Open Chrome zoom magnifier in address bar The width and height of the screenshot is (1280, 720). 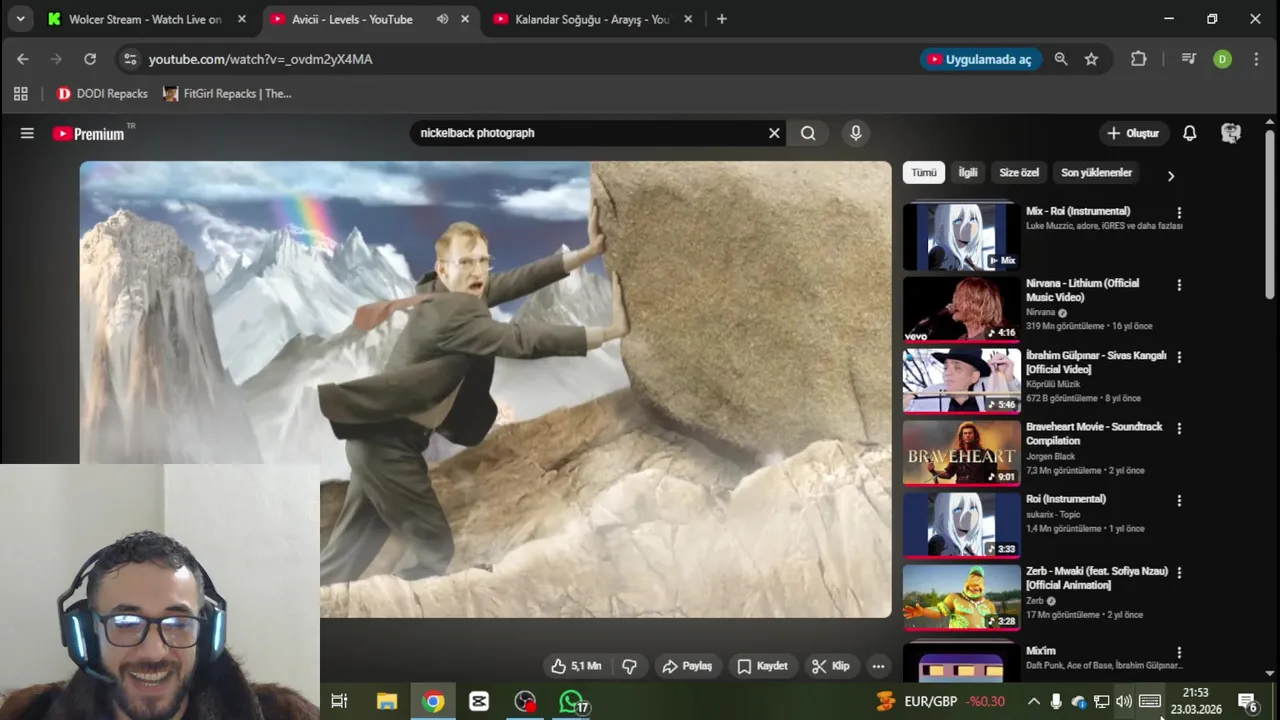(x=1061, y=59)
